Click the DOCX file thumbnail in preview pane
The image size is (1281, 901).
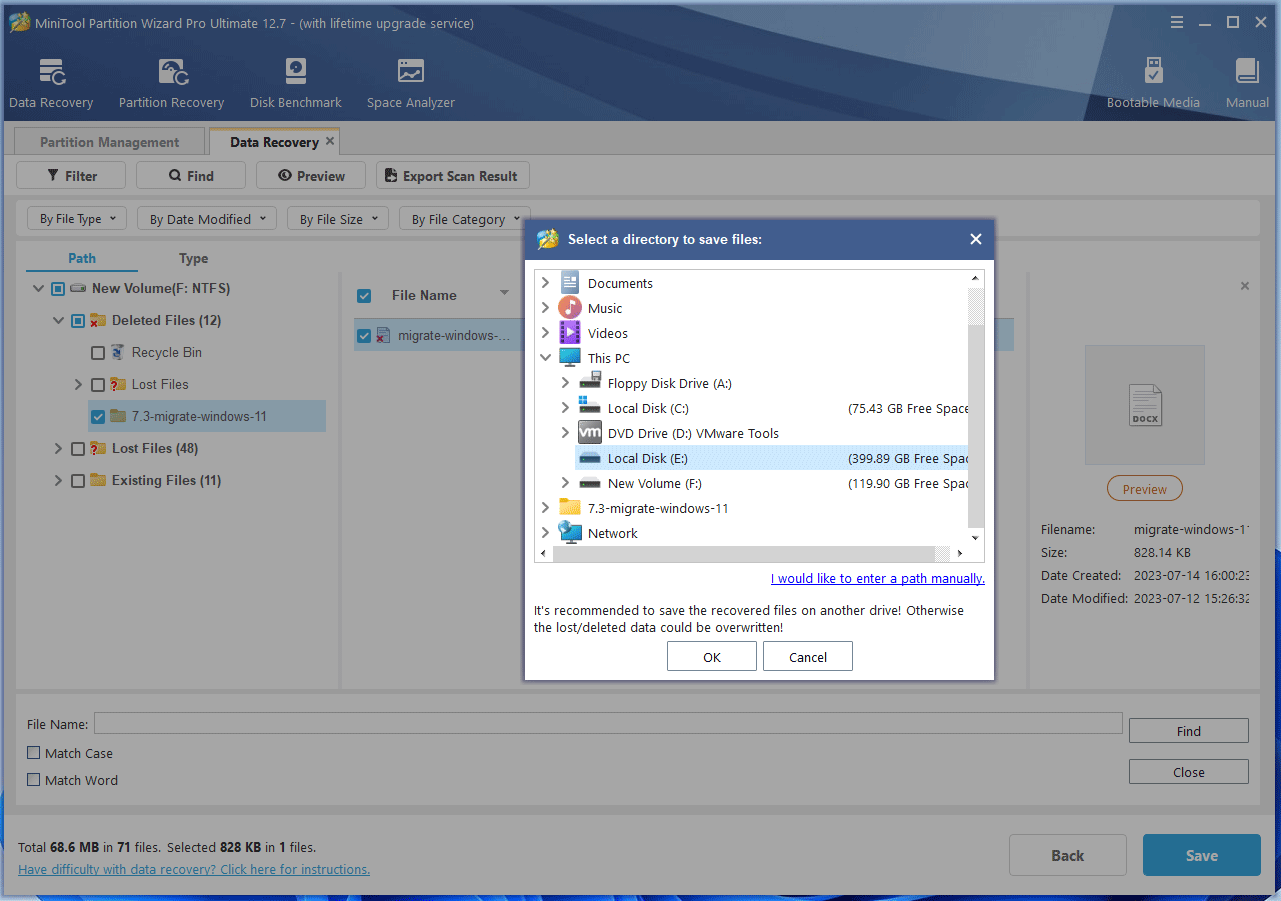point(1145,405)
